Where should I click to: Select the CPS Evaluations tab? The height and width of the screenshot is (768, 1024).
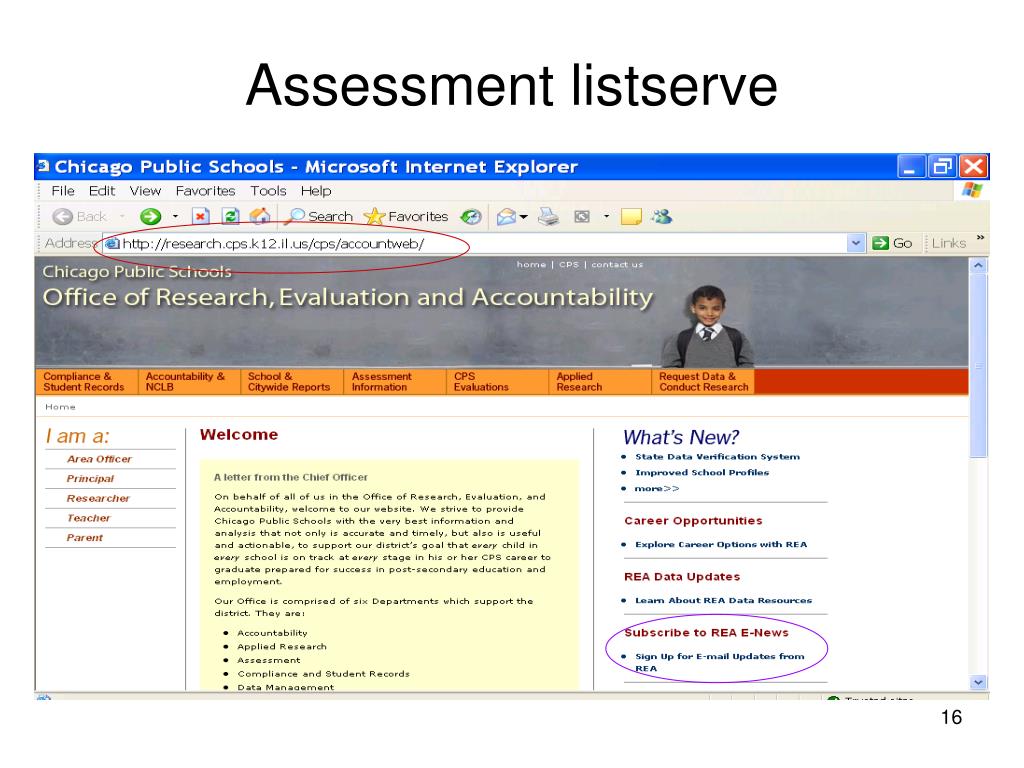497,381
